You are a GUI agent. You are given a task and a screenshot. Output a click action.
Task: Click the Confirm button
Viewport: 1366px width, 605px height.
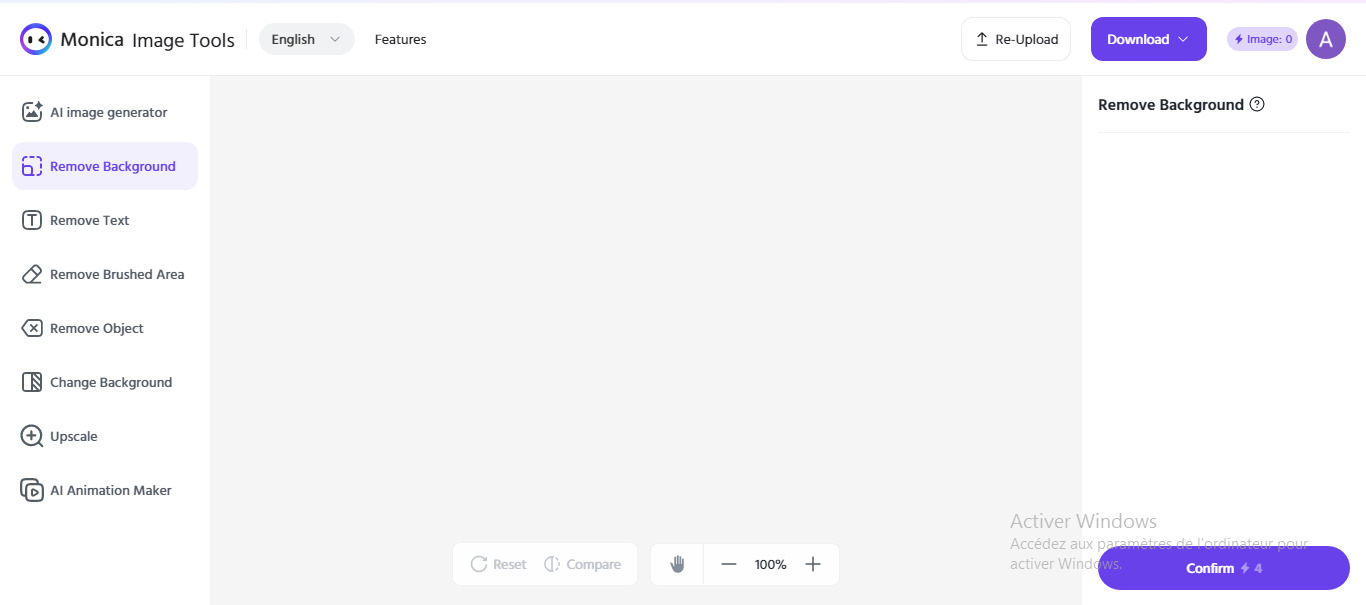pos(1224,568)
